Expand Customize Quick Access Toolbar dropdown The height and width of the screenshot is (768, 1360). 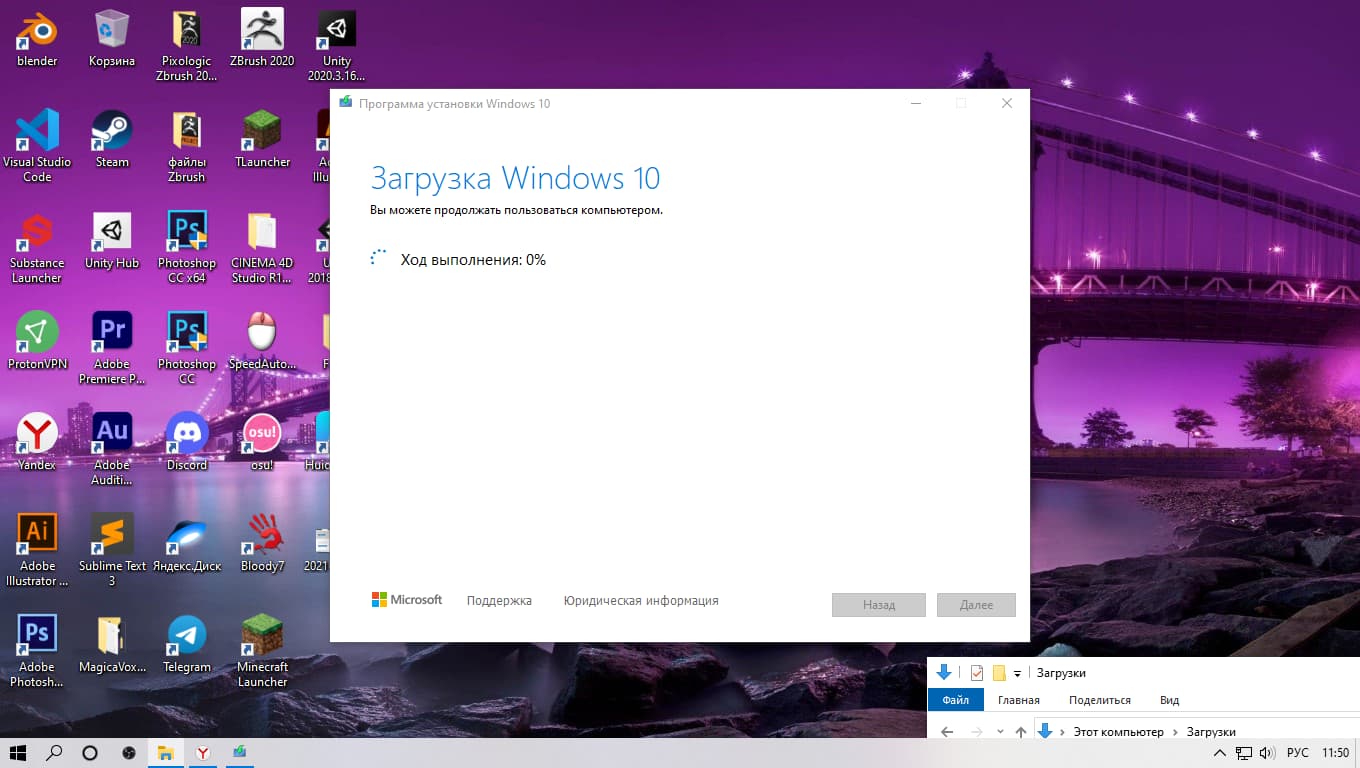tap(1017, 674)
